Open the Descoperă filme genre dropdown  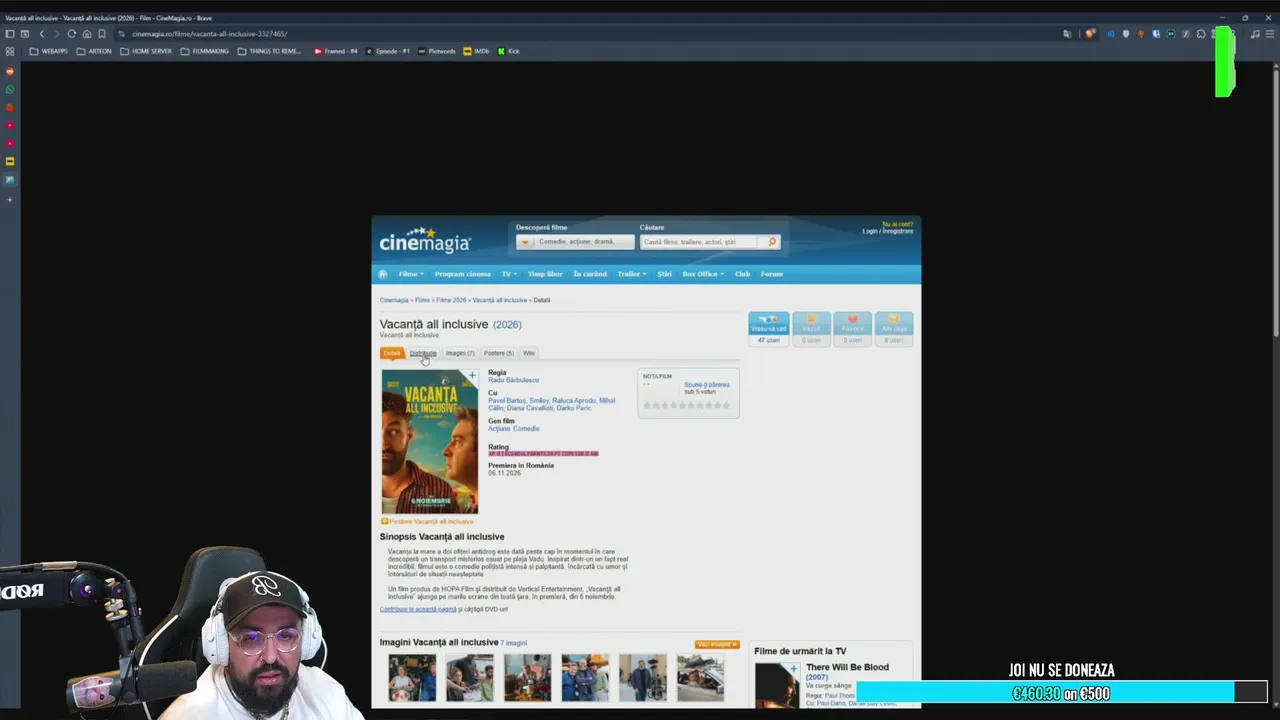[x=575, y=242]
